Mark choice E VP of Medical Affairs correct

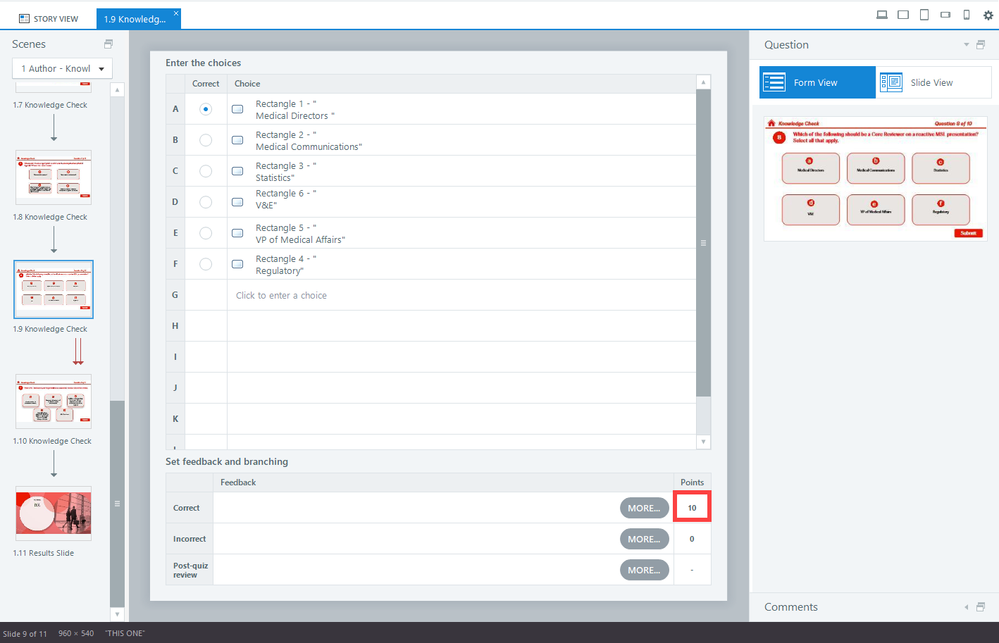205,233
